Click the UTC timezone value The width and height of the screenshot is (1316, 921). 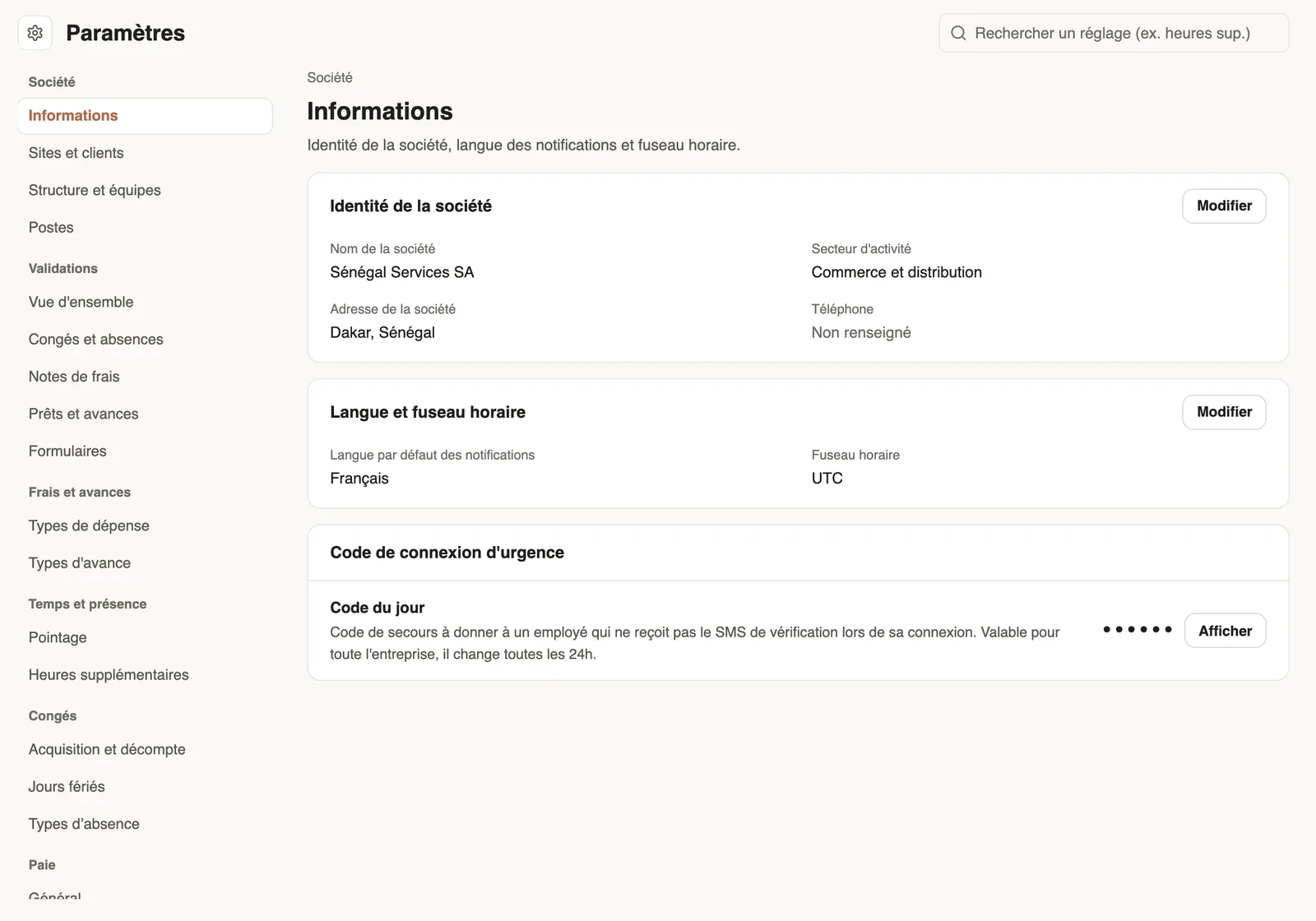coord(827,479)
